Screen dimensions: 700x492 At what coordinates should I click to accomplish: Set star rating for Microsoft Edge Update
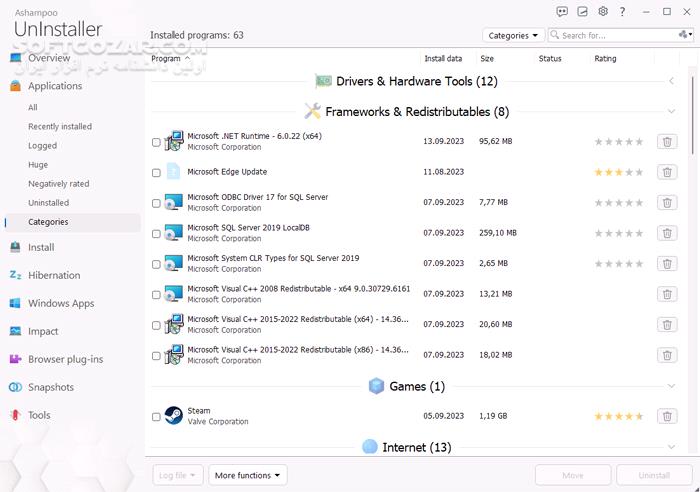[x=619, y=172]
